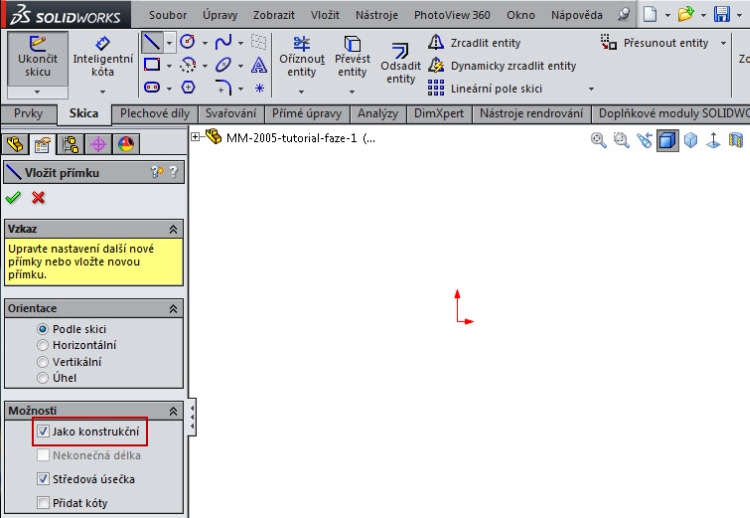Image resolution: width=750 pixels, height=518 pixels.
Task: Select the Inteligentní kóta dimension tool
Action: pyautogui.click(x=102, y=57)
